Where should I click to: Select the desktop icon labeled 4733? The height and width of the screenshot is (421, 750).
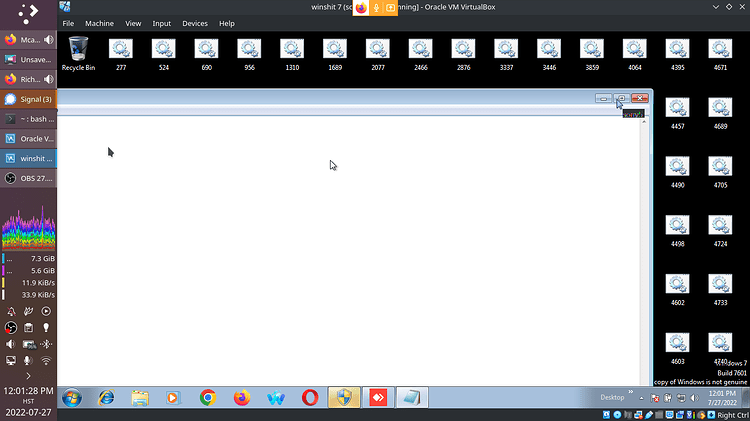720,289
